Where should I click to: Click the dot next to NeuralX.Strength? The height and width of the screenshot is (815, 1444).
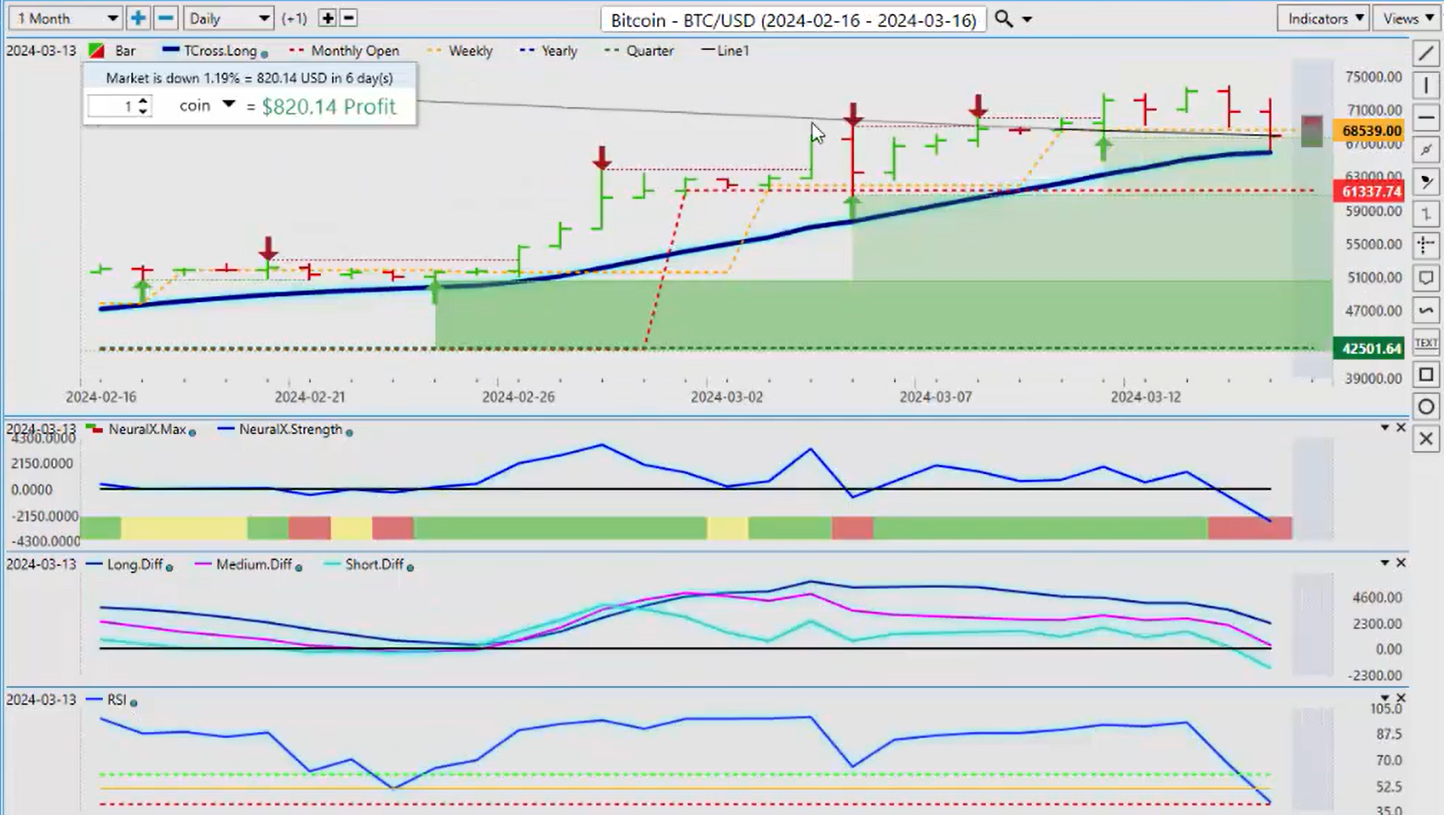point(349,432)
